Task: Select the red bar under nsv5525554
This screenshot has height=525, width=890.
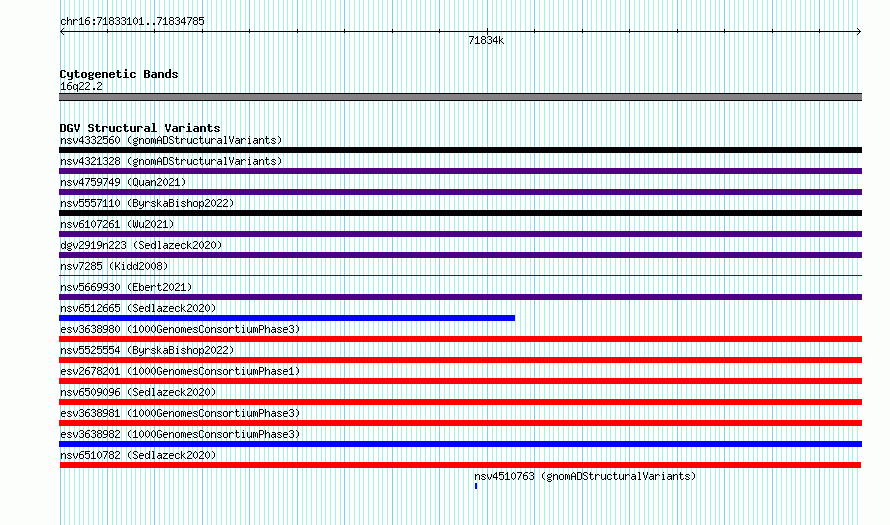Action: click(x=460, y=360)
